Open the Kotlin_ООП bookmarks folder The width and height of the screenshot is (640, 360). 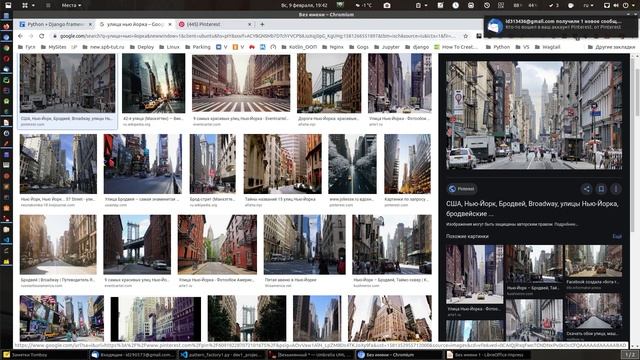click(299, 47)
